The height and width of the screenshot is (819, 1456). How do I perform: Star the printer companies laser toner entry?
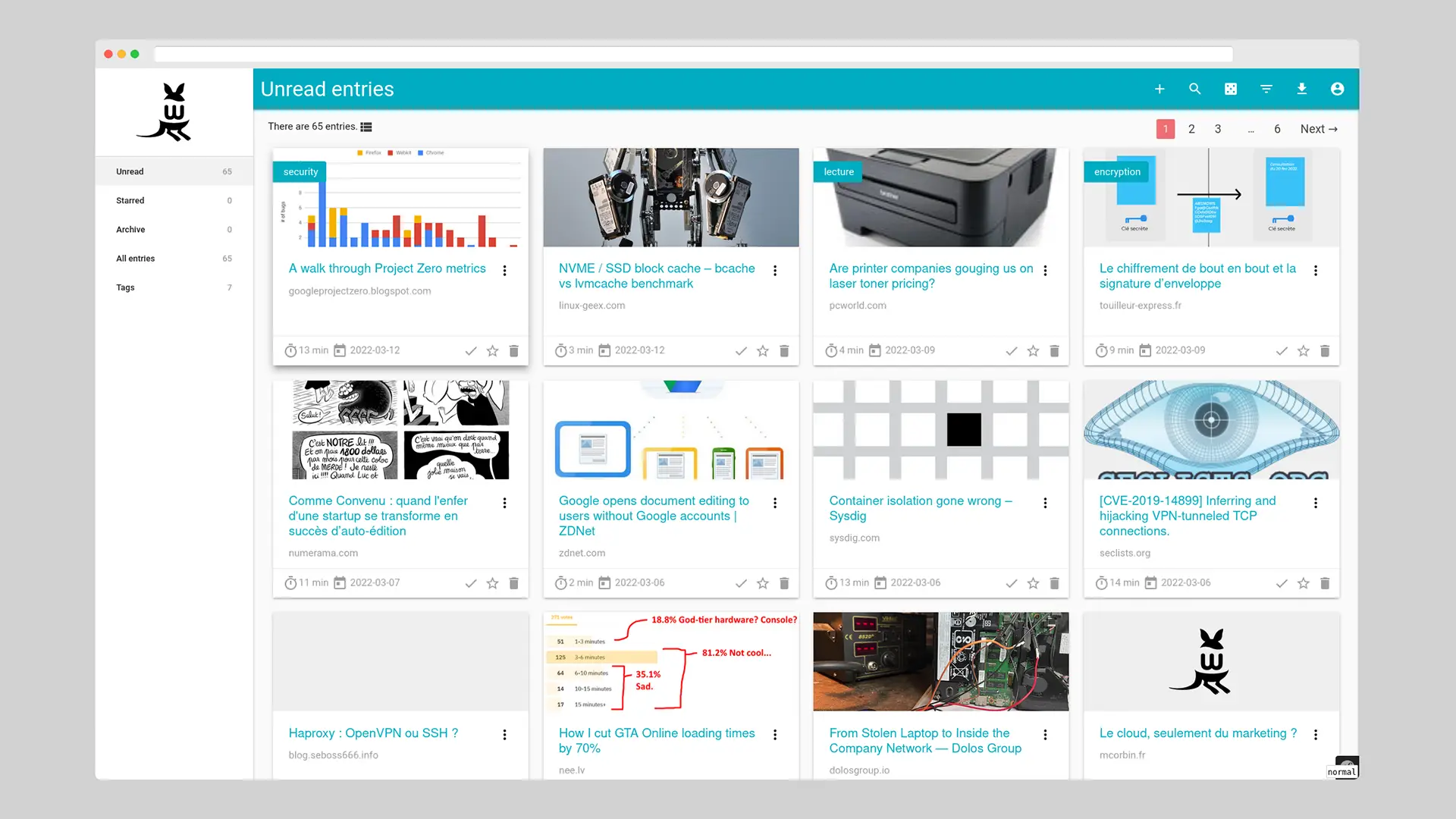point(1033,350)
